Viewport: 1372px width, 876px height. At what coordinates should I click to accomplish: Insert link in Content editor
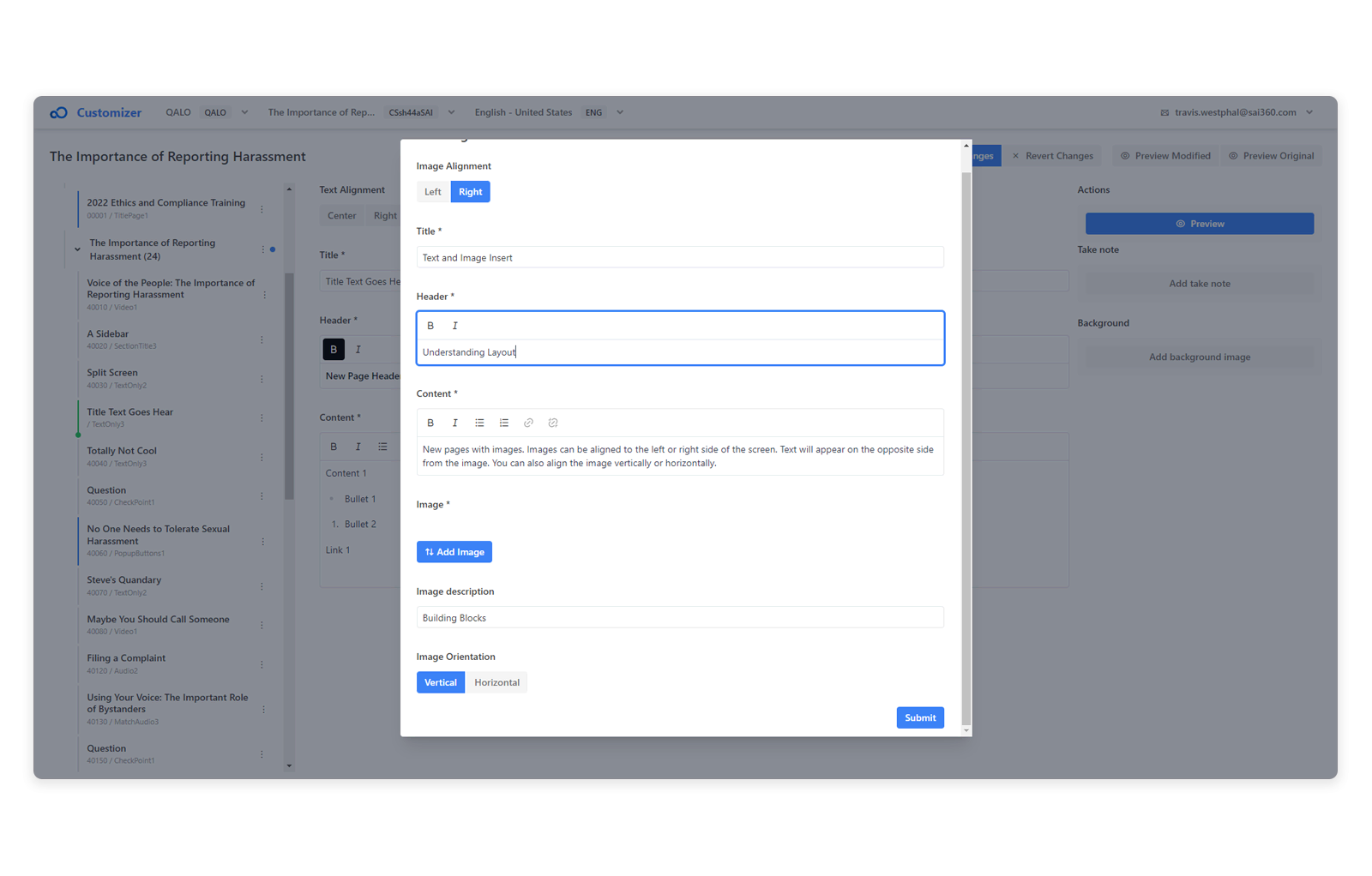tap(528, 423)
